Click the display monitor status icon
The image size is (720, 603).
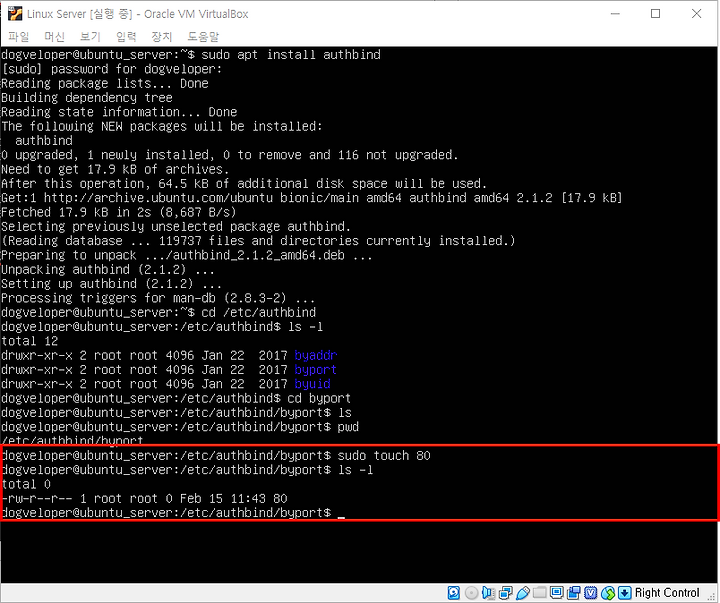click(557, 592)
